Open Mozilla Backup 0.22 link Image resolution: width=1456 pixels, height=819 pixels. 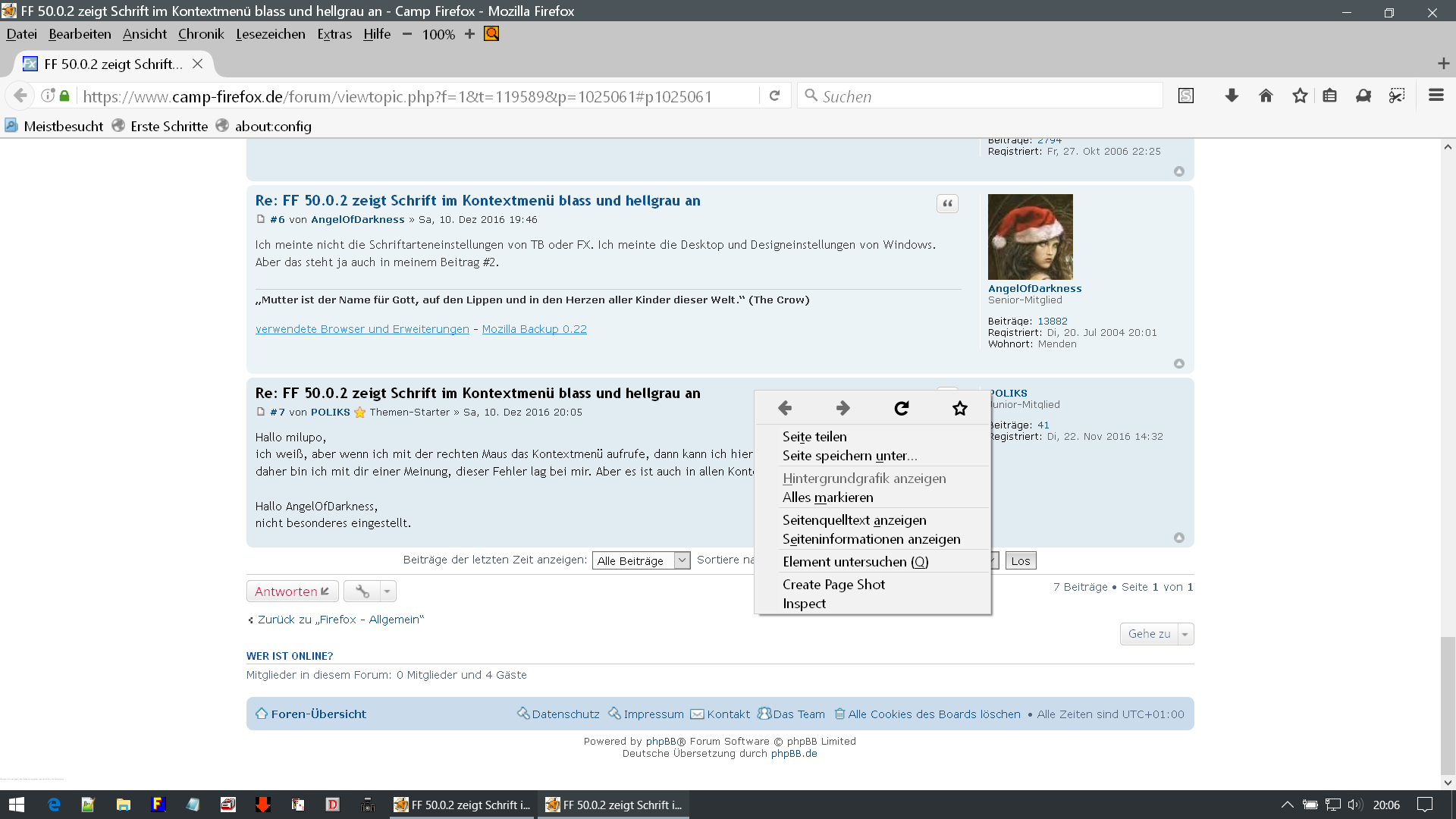[x=534, y=329]
